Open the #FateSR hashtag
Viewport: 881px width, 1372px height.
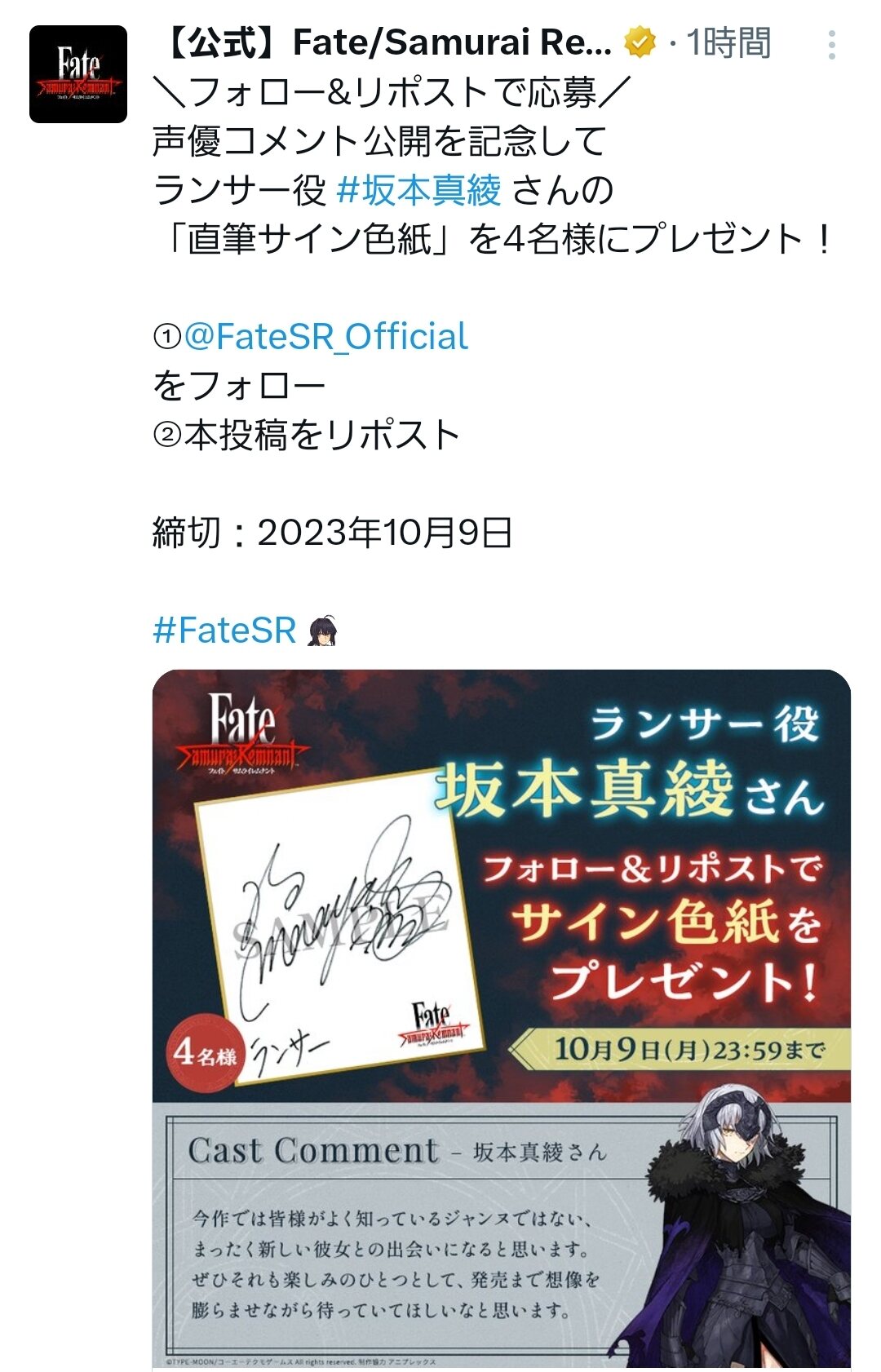pyautogui.click(x=224, y=631)
